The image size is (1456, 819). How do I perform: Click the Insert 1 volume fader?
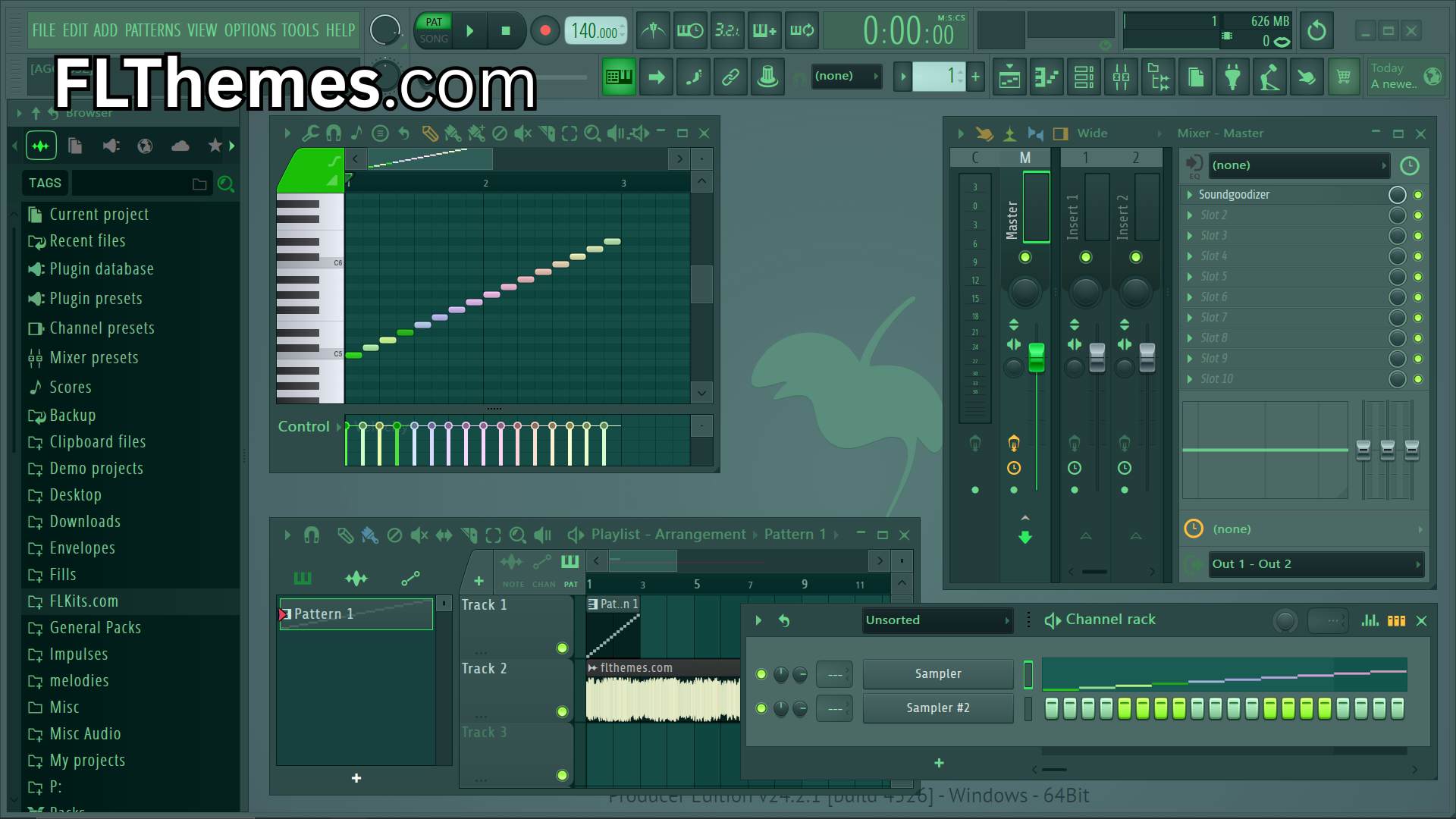pyautogui.click(x=1097, y=358)
